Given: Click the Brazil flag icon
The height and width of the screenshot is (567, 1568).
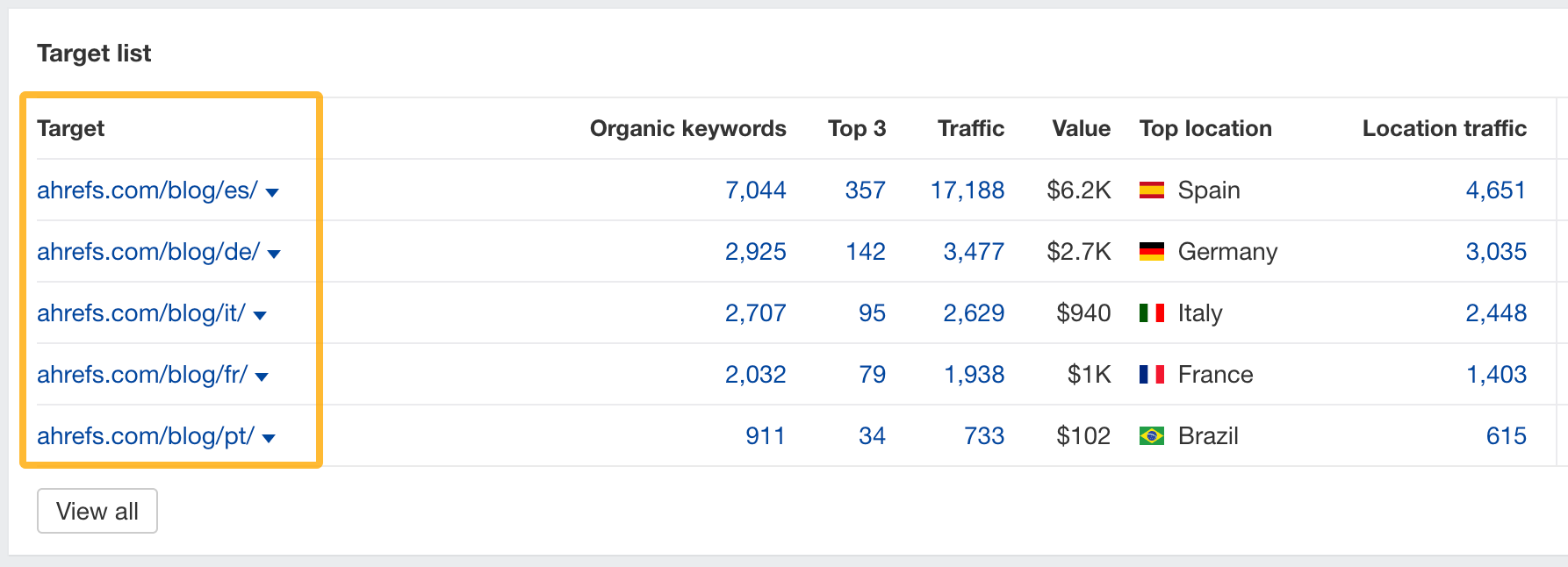Looking at the screenshot, I should [x=1151, y=436].
